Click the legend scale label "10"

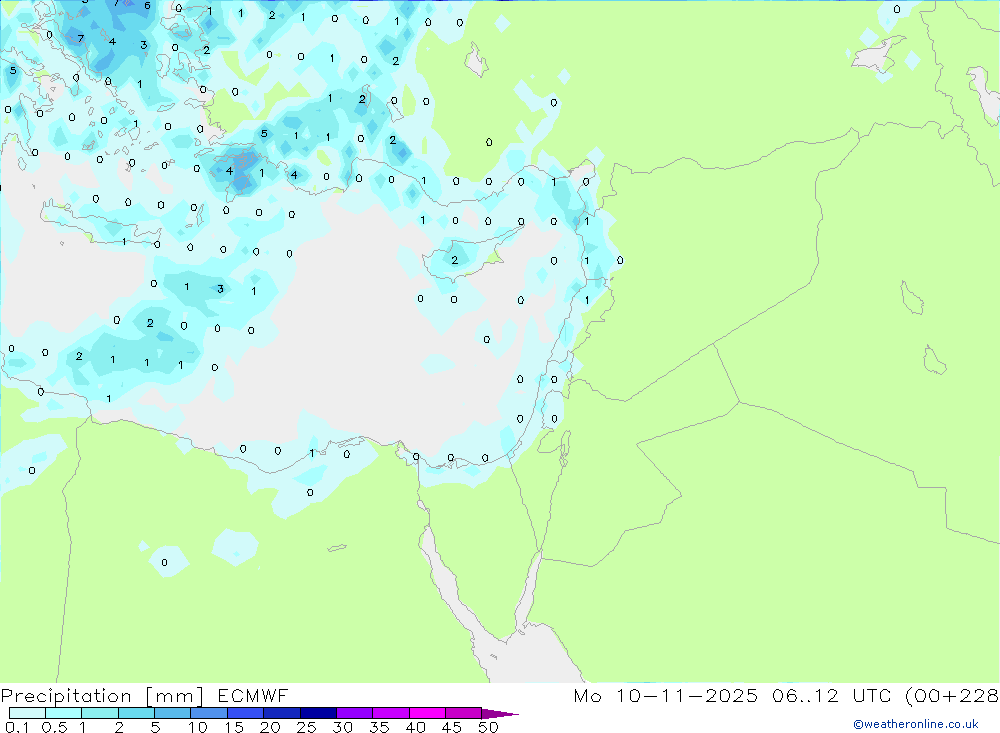click(198, 727)
